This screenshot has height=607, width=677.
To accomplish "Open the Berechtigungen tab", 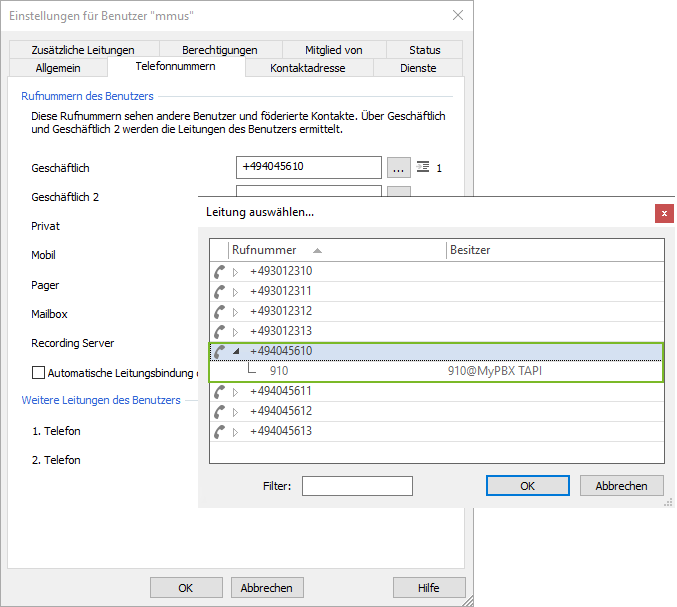I will click(x=219, y=50).
